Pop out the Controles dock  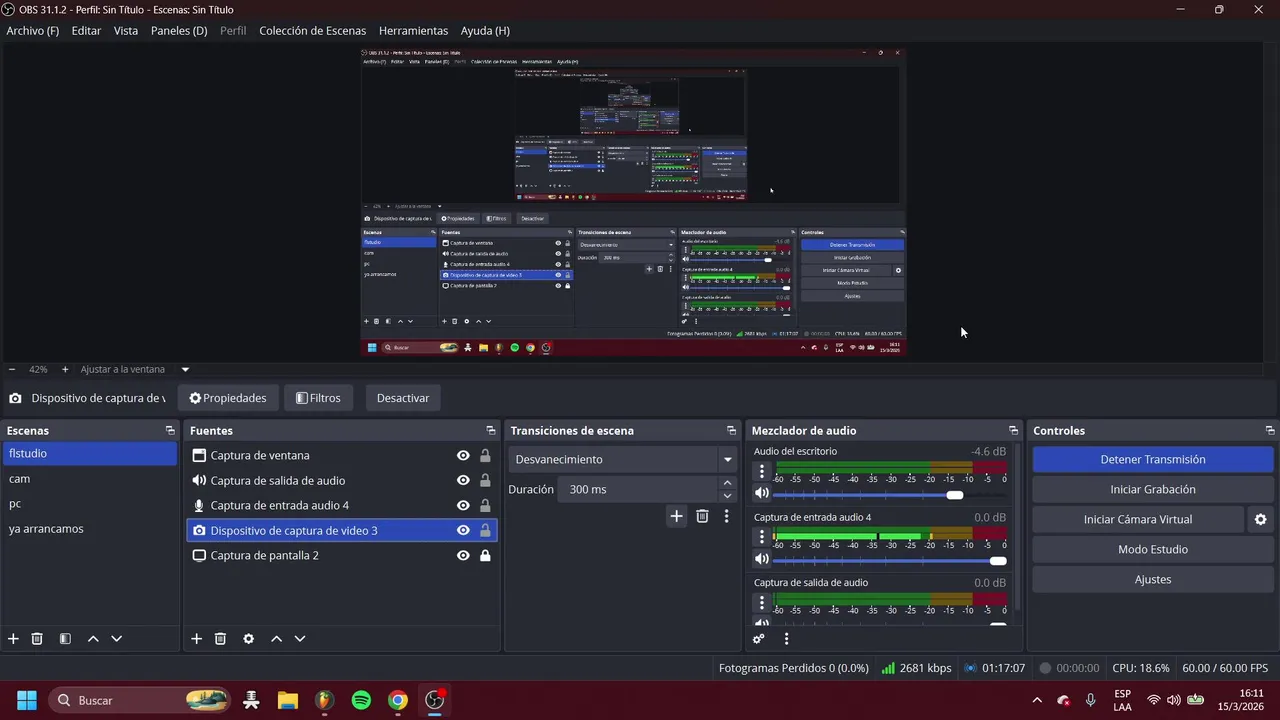1270,430
